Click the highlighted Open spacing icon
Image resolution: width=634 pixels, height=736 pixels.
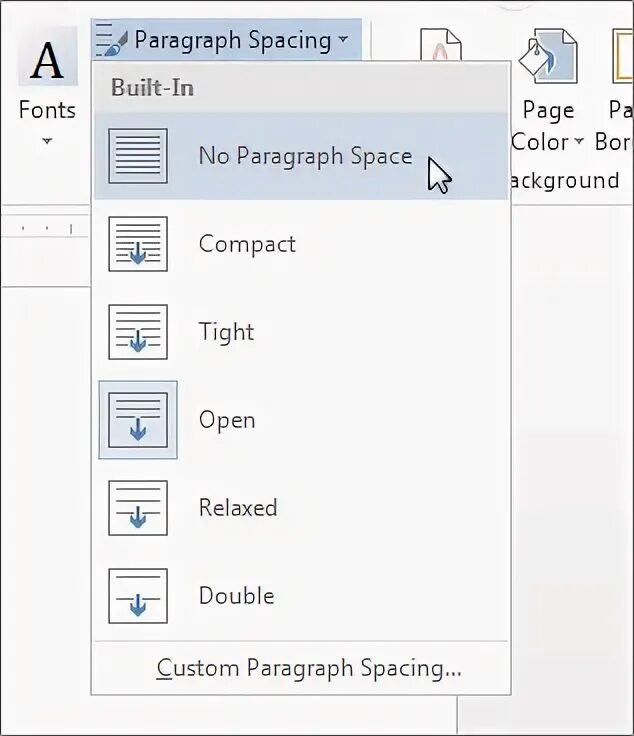[137, 420]
